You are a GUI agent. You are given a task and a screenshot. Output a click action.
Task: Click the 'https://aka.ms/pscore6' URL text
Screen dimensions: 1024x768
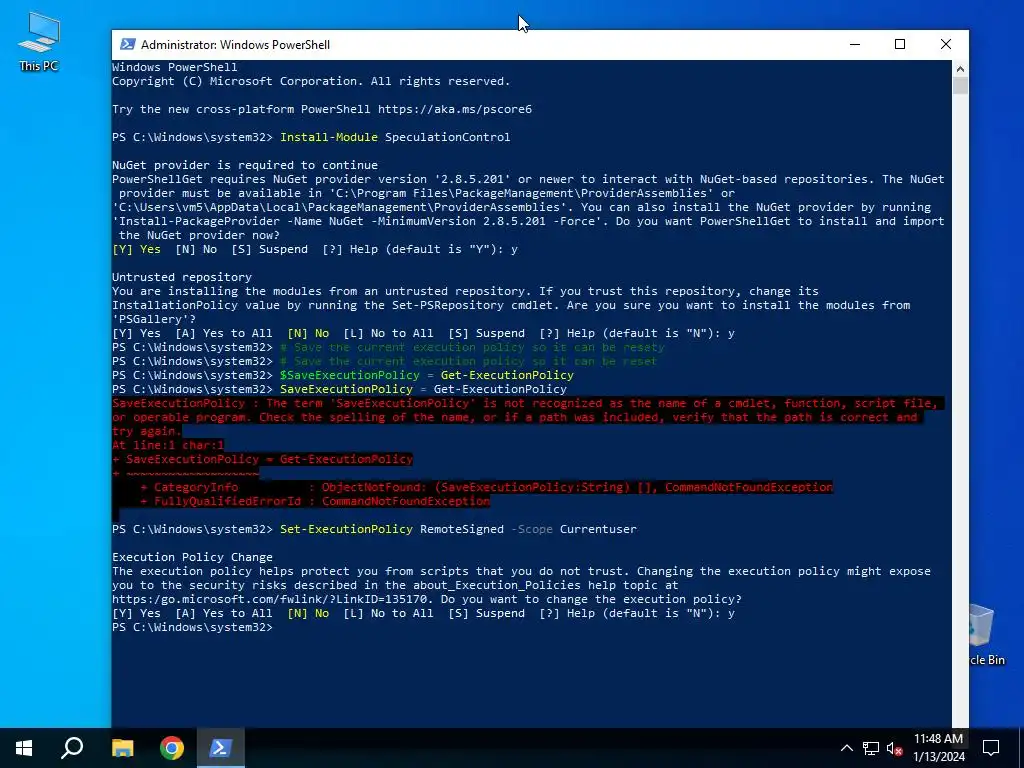coord(455,109)
